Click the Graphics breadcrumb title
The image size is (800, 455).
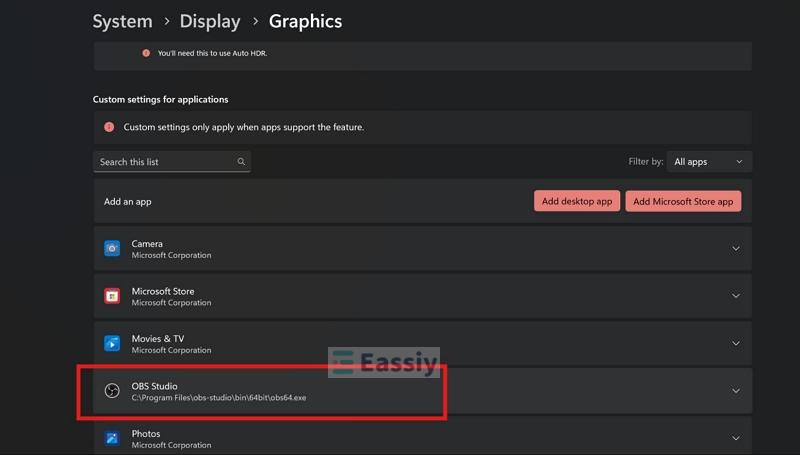coord(306,21)
